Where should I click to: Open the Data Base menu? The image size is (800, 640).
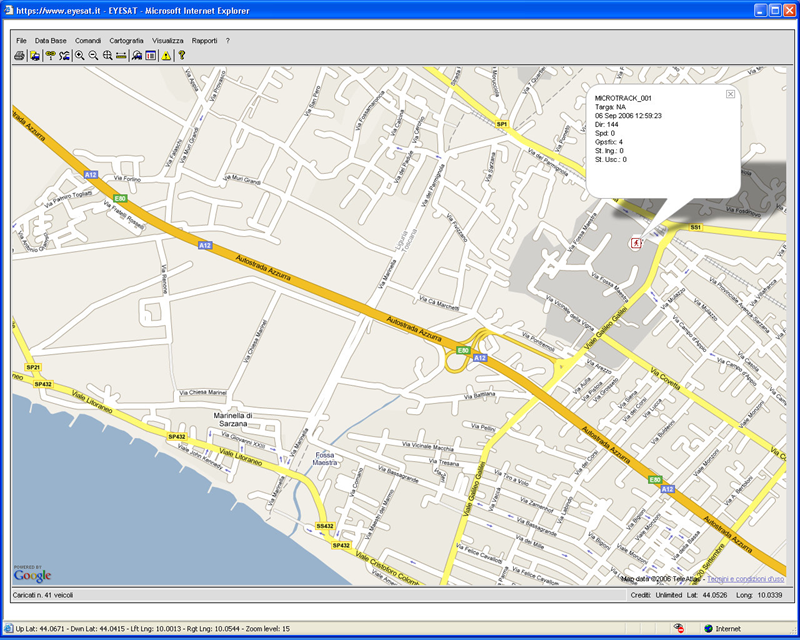pyautogui.click(x=51, y=41)
